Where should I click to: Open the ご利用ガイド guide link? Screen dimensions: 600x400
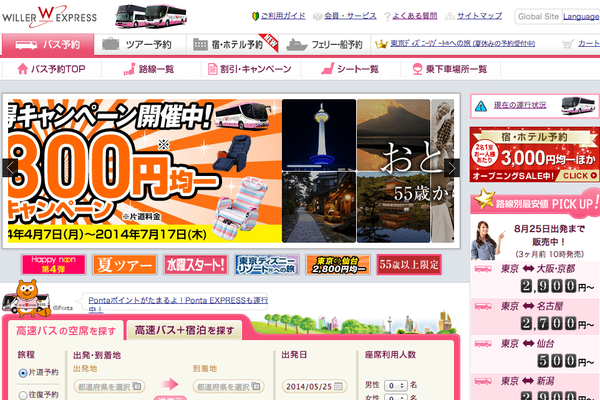283,16
